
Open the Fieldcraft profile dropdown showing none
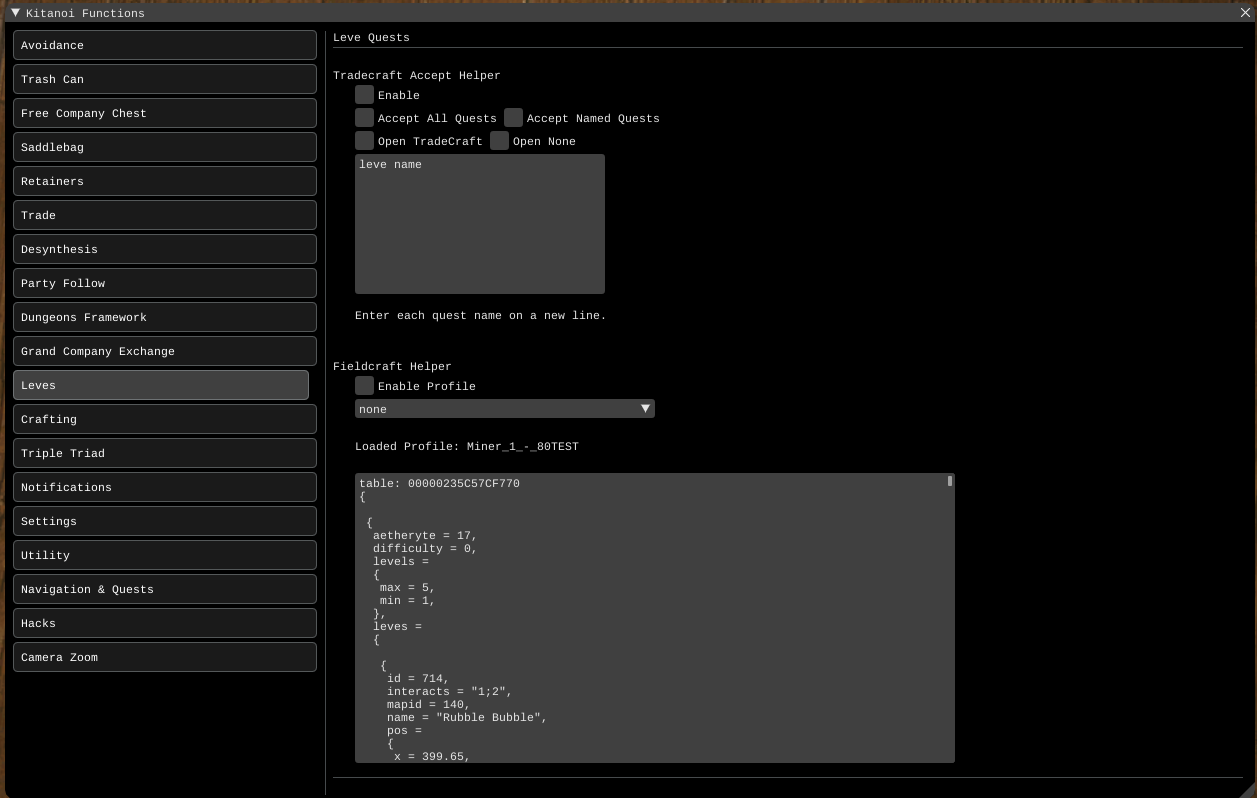pyautogui.click(x=504, y=409)
